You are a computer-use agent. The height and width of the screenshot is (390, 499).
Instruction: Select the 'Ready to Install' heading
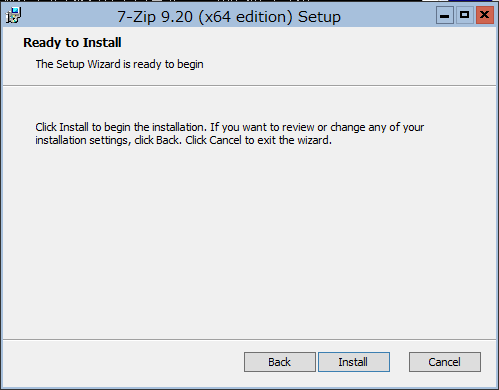click(x=72, y=43)
